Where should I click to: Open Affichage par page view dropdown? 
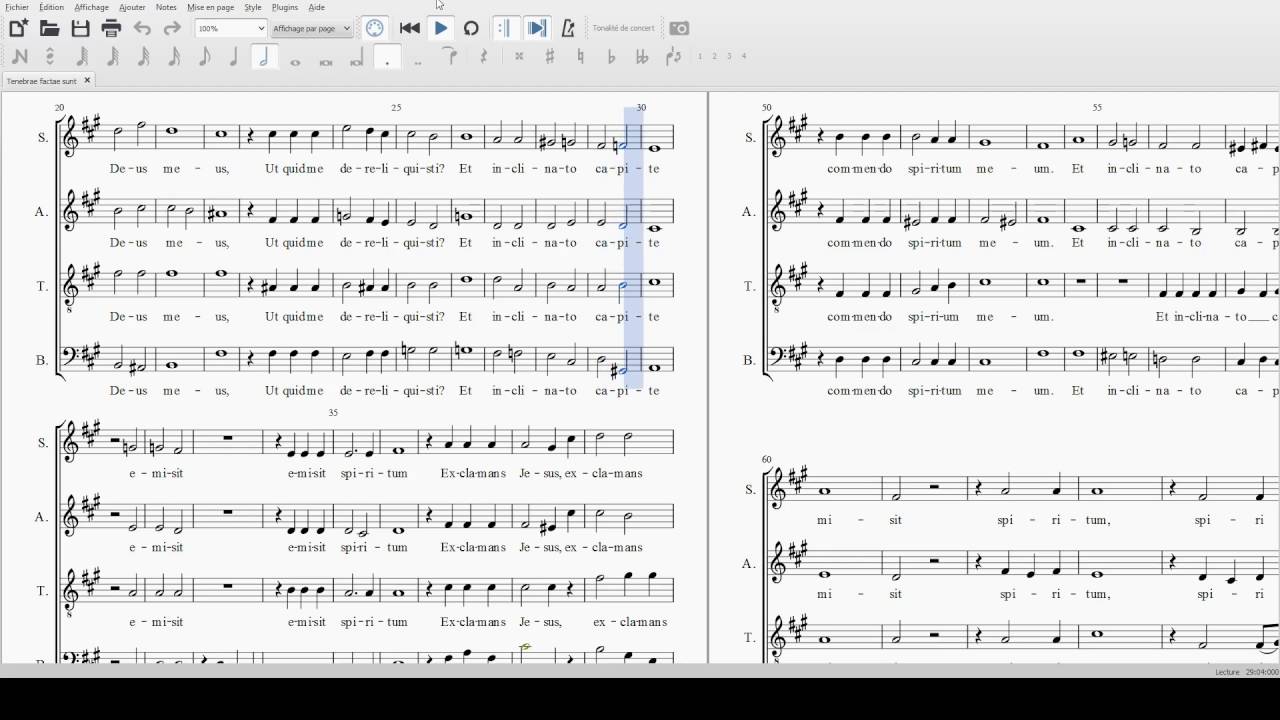coord(312,29)
